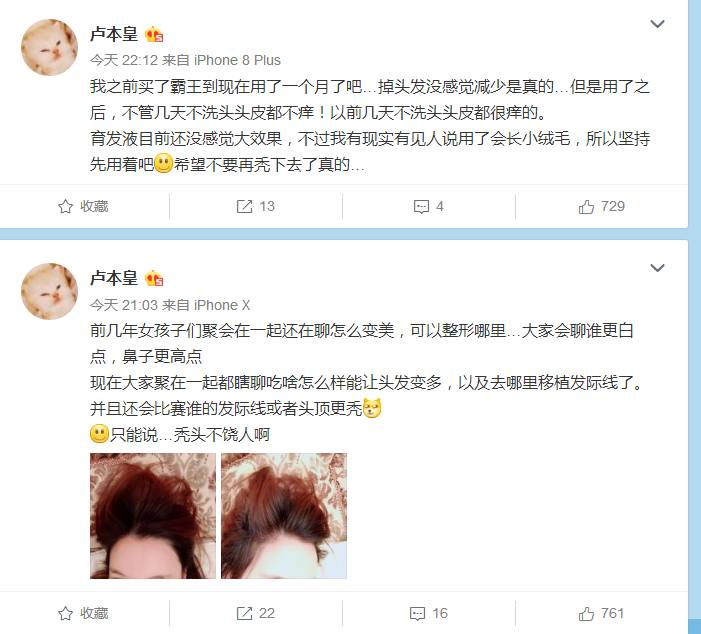The width and height of the screenshot is (701, 634).
Task: Like the second post with 761 likes
Action: pyautogui.click(x=586, y=613)
